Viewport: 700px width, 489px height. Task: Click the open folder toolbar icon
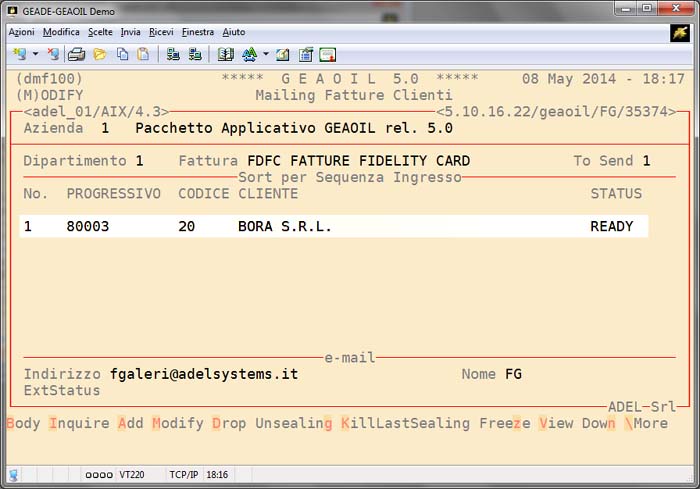99,54
